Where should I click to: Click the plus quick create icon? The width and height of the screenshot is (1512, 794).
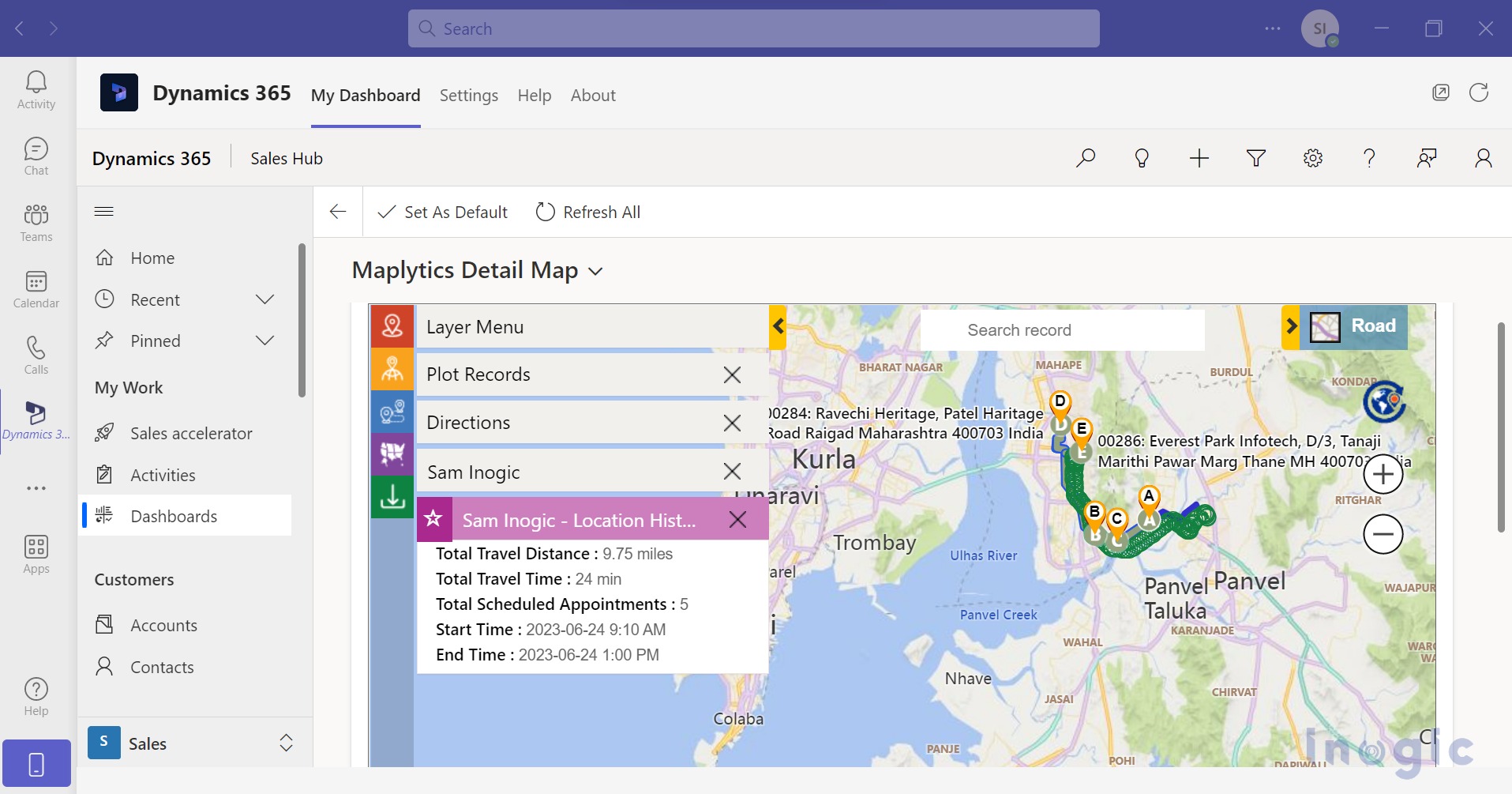[x=1199, y=158]
